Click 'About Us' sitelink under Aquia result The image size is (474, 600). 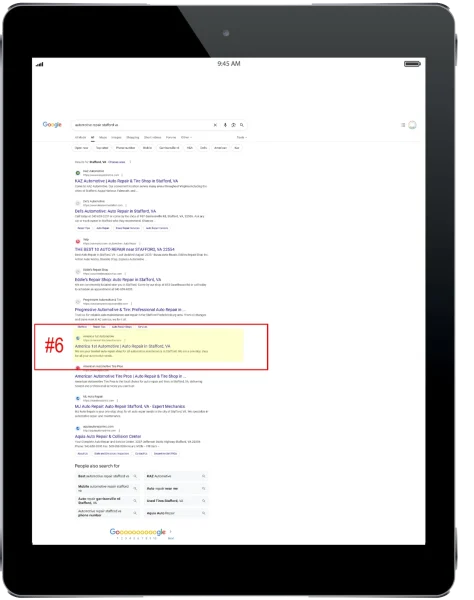click(83, 454)
